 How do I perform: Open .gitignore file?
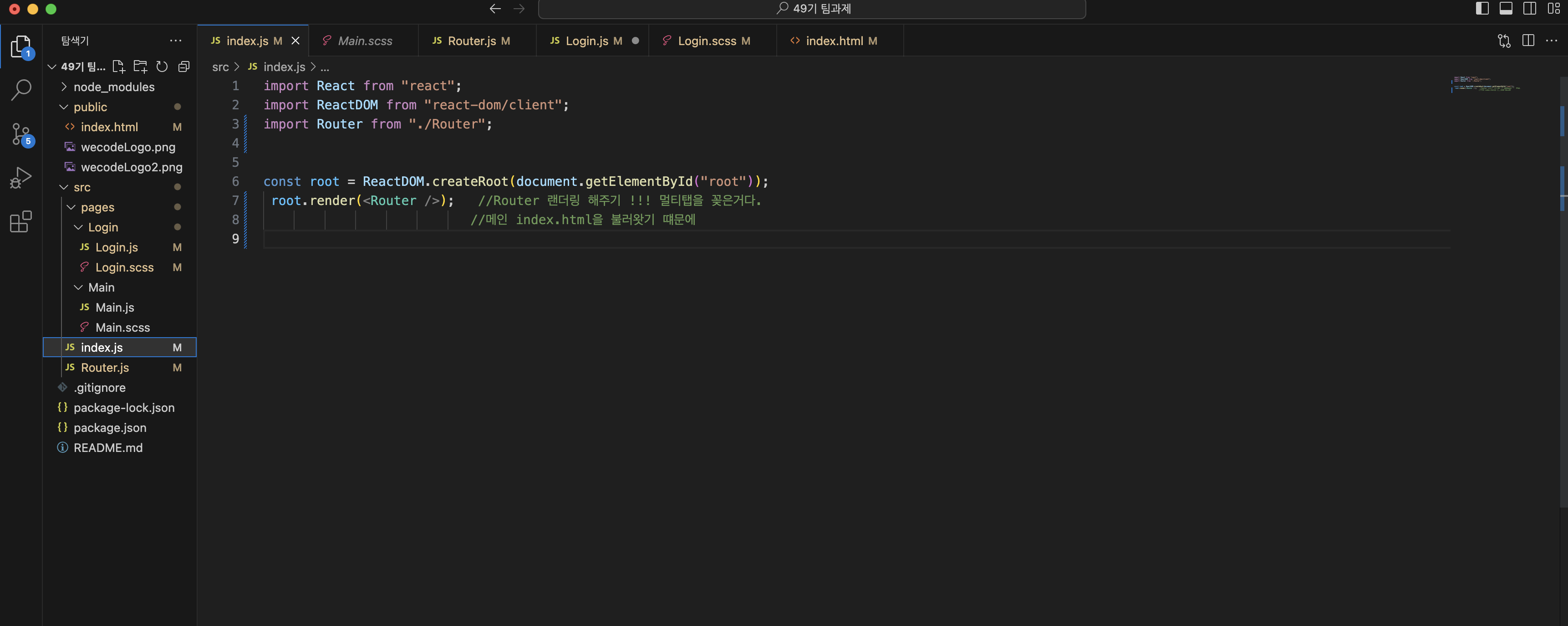(119, 388)
